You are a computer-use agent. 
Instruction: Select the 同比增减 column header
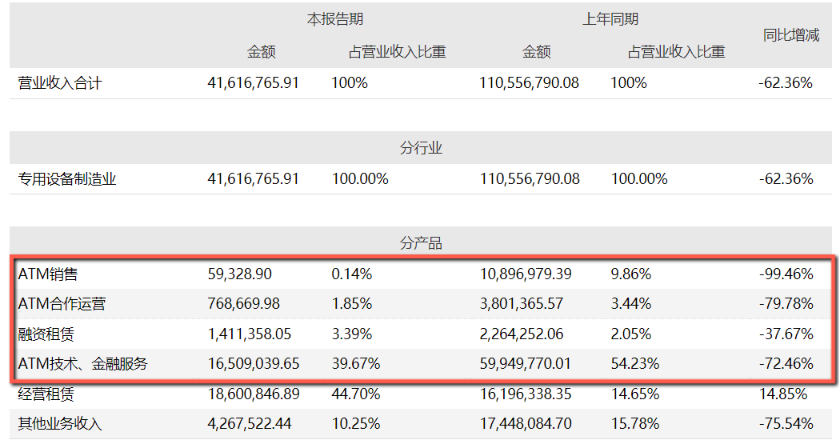pos(790,36)
